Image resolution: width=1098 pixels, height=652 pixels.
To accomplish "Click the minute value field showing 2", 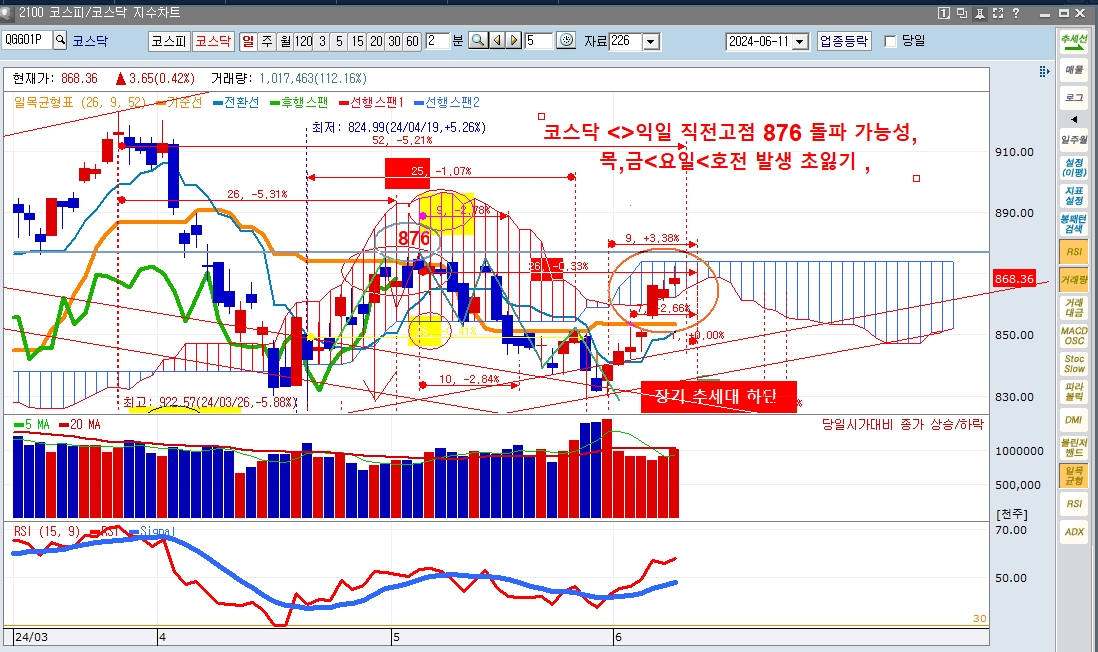I will (437, 41).
